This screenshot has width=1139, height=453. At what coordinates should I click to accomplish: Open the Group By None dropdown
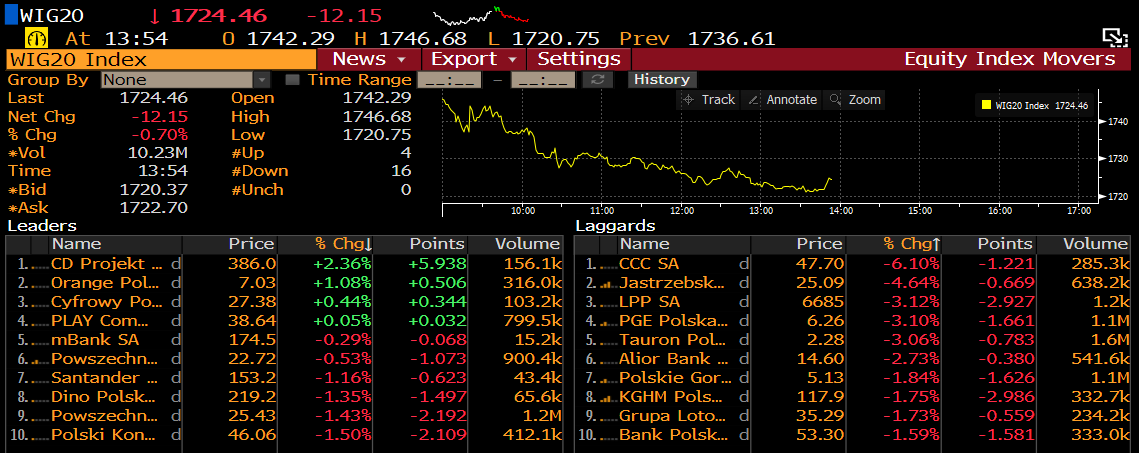pos(186,80)
